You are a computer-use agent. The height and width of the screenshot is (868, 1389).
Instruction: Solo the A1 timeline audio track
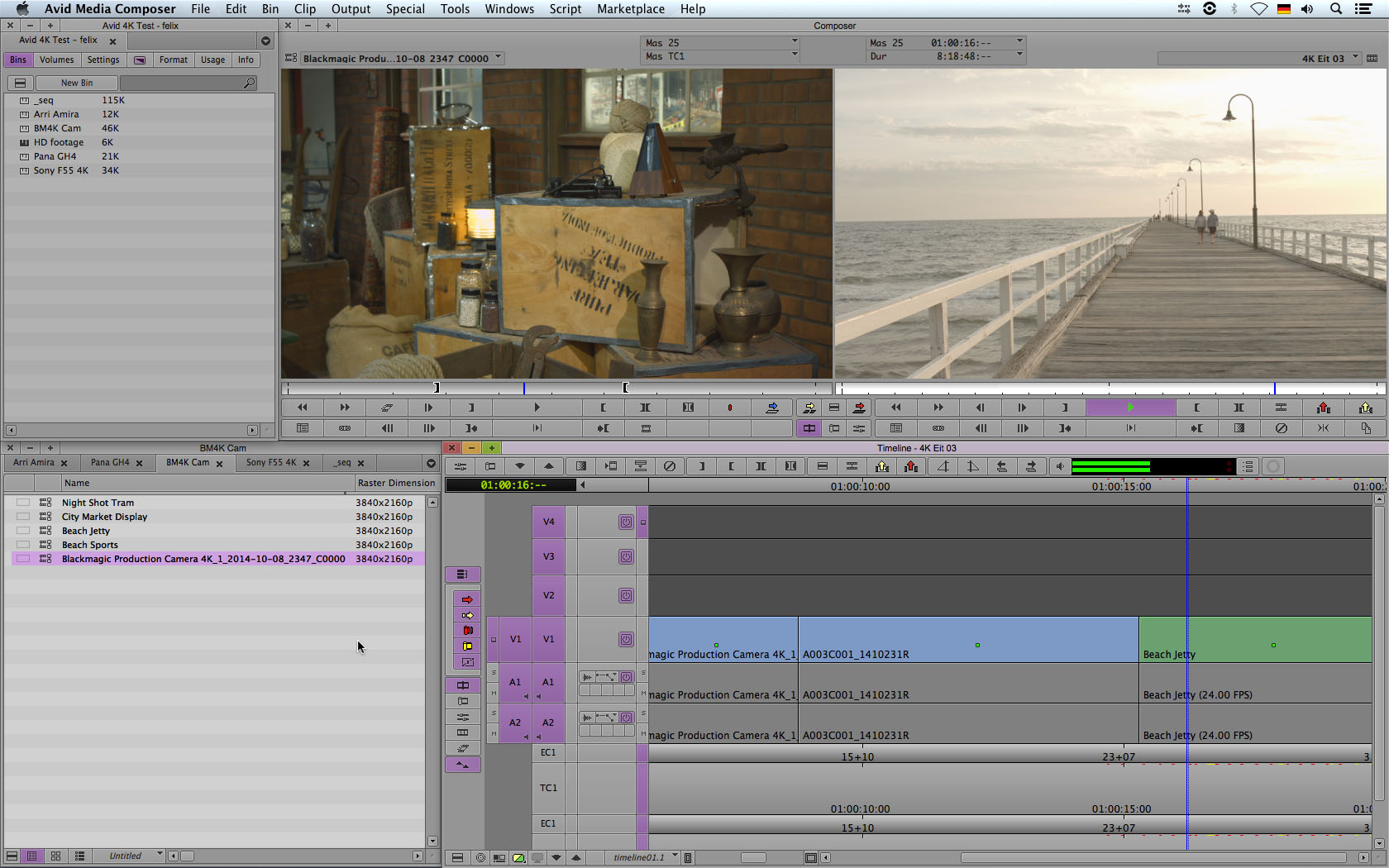coord(642,673)
